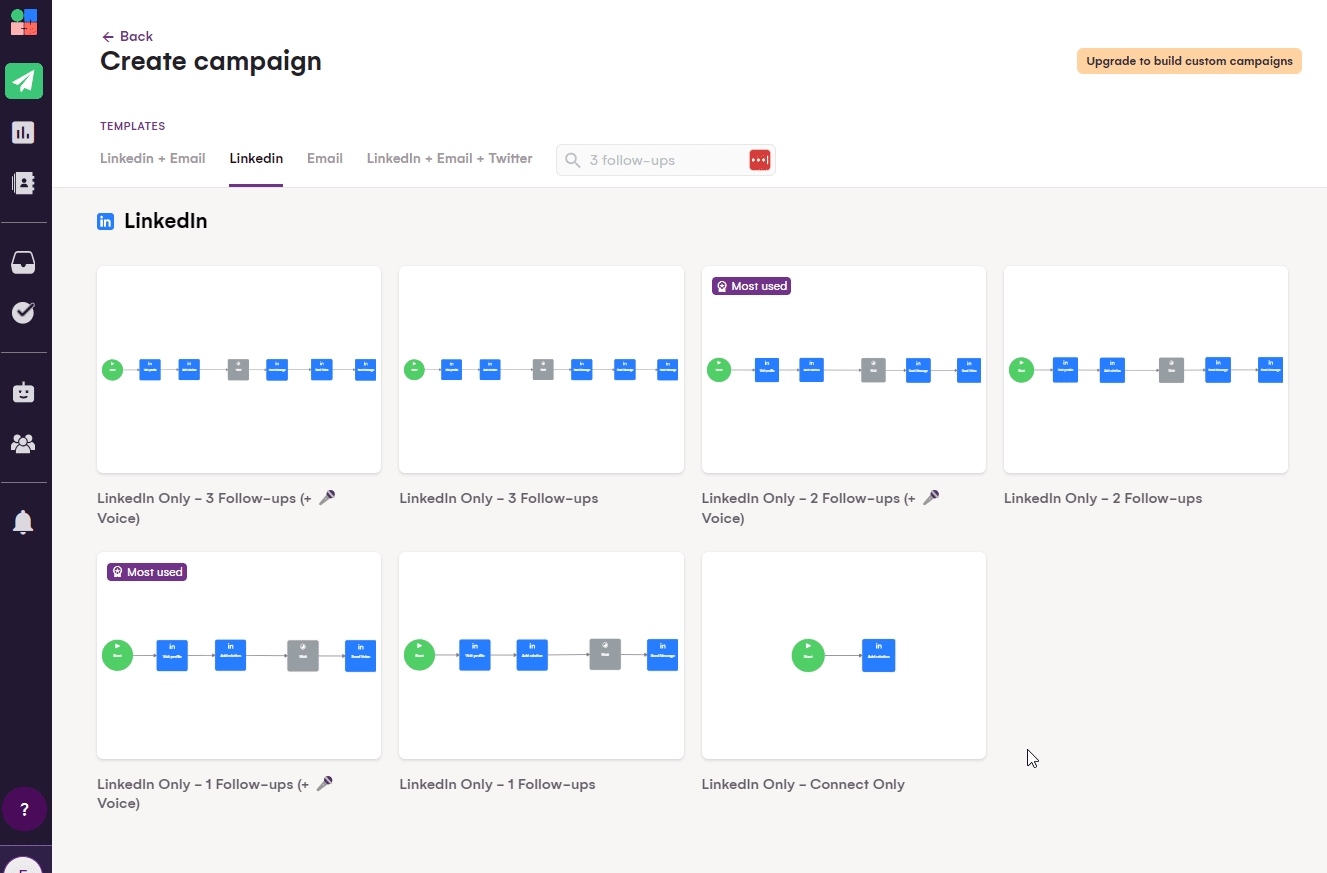Open the robot automation icon in sidebar
The image size is (1327, 873).
point(23,393)
